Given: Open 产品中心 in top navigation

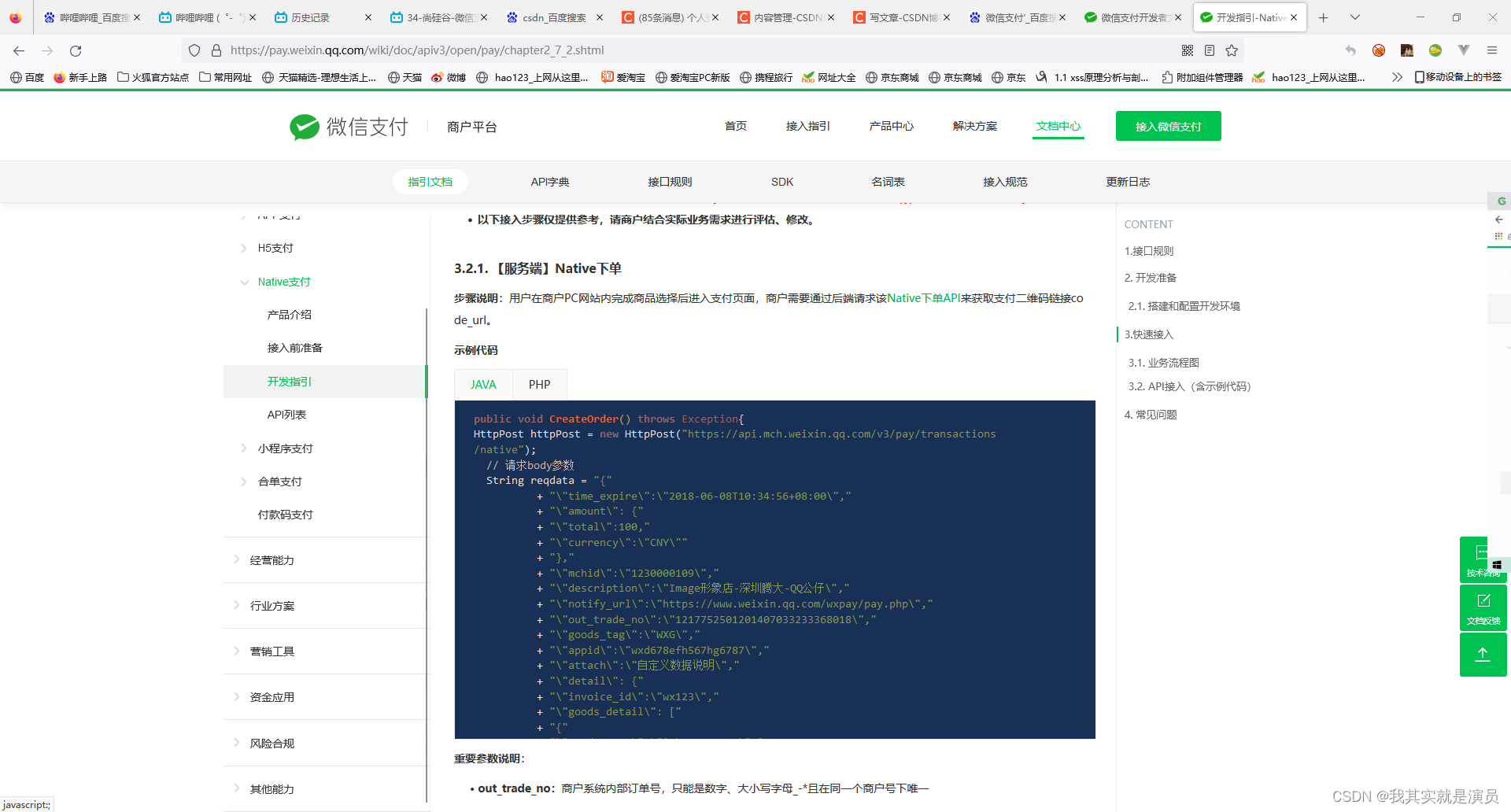Looking at the screenshot, I should 891,126.
